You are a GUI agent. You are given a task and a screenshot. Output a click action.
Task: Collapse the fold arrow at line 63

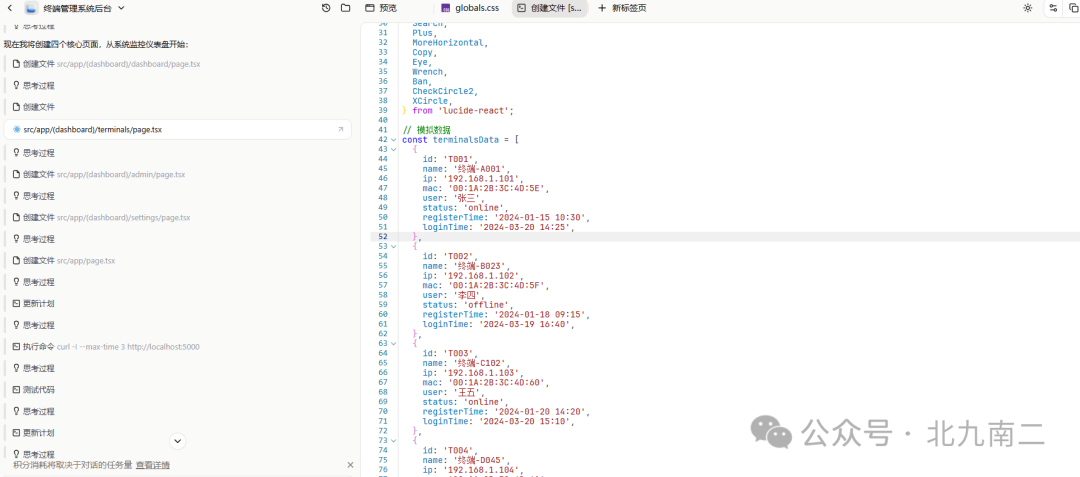coord(393,343)
